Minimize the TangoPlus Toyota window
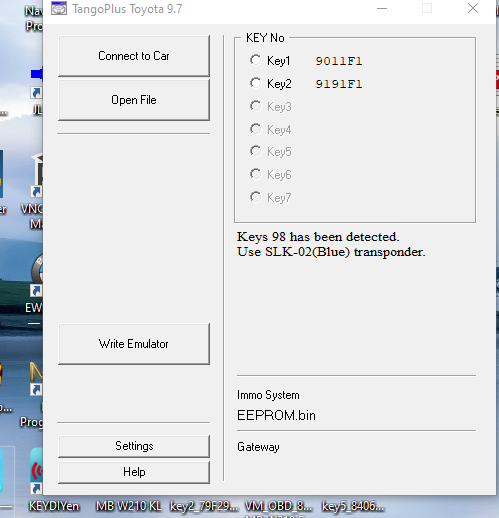Viewport: 499px width, 518px height. tap(382, 8)
